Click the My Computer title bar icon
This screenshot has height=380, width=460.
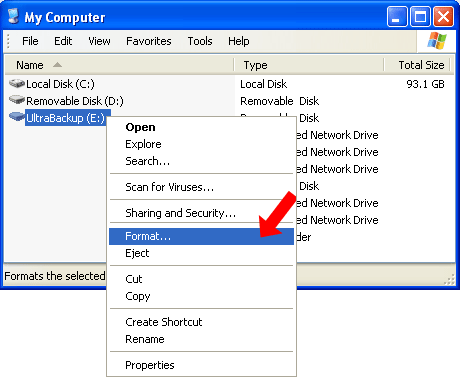tap(14, 16)
